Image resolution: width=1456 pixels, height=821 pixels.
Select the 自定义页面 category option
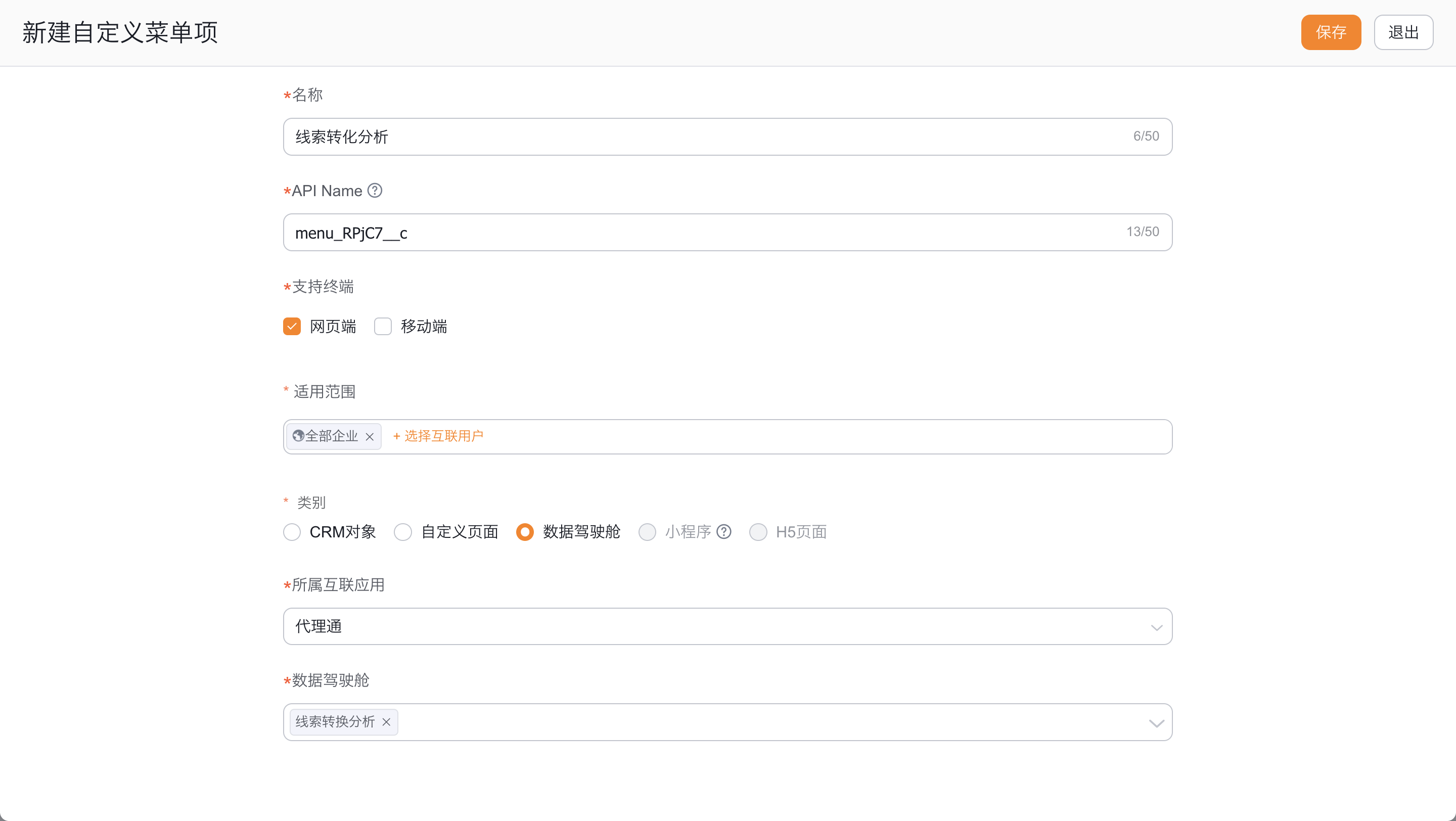(403, 532)
